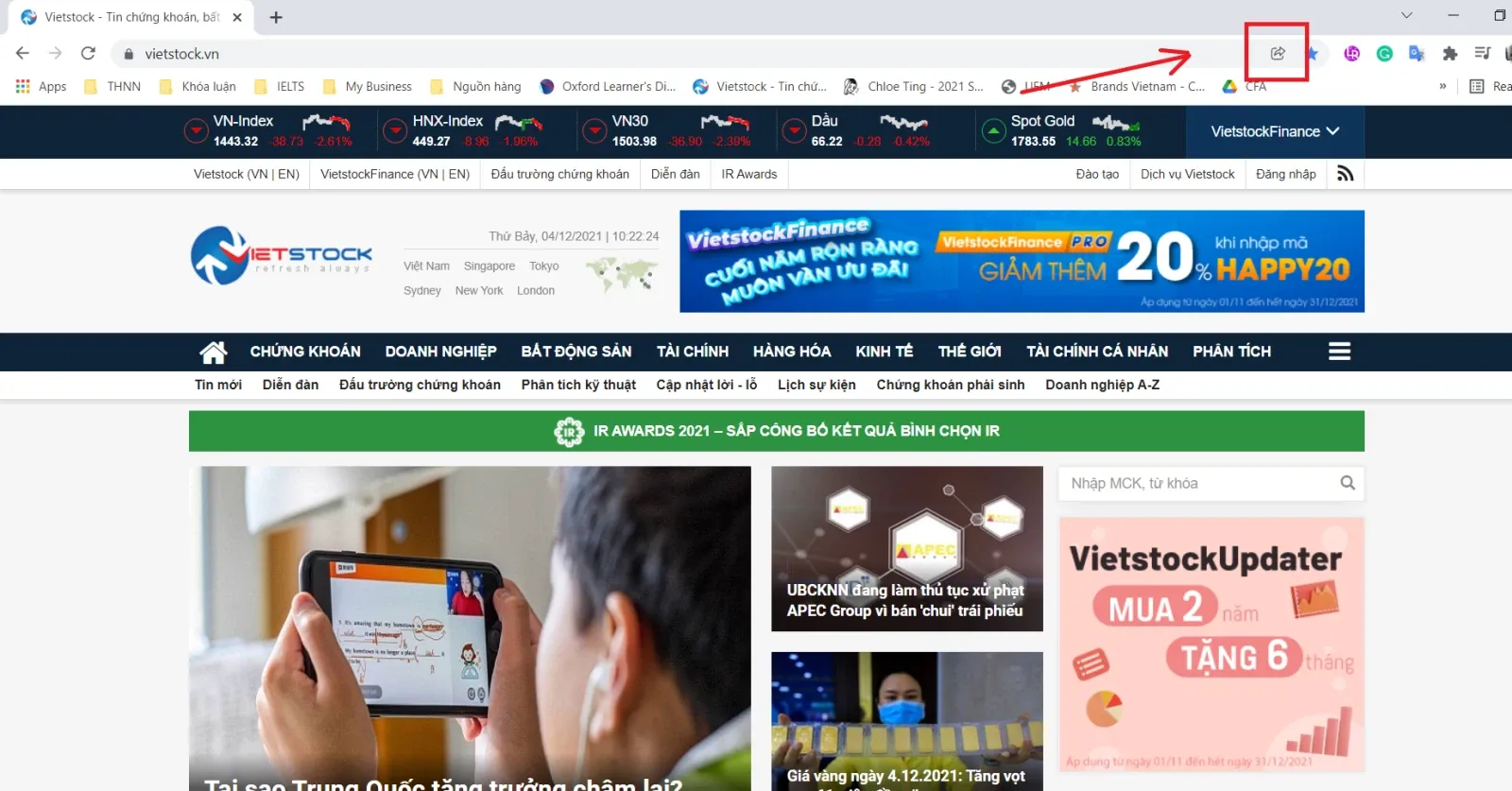This screenshot has width=1512, height=791.
Task: Open the TÀI CHÍNH menu
Action: (693, 352)
